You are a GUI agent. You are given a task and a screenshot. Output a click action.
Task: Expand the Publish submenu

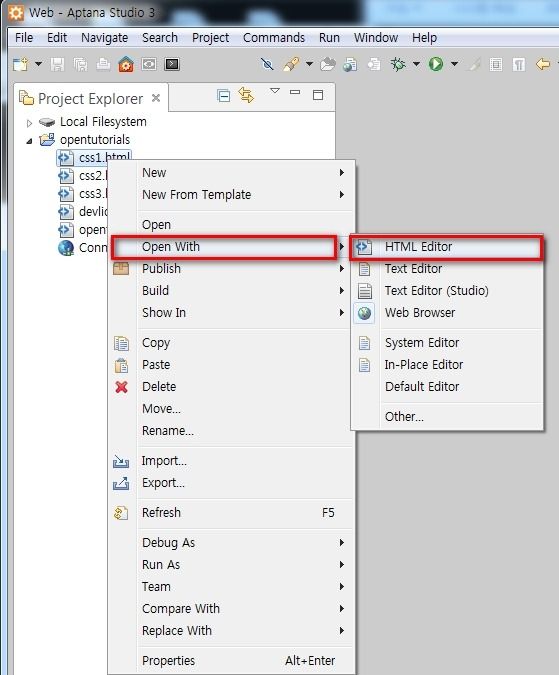point(232,269)
